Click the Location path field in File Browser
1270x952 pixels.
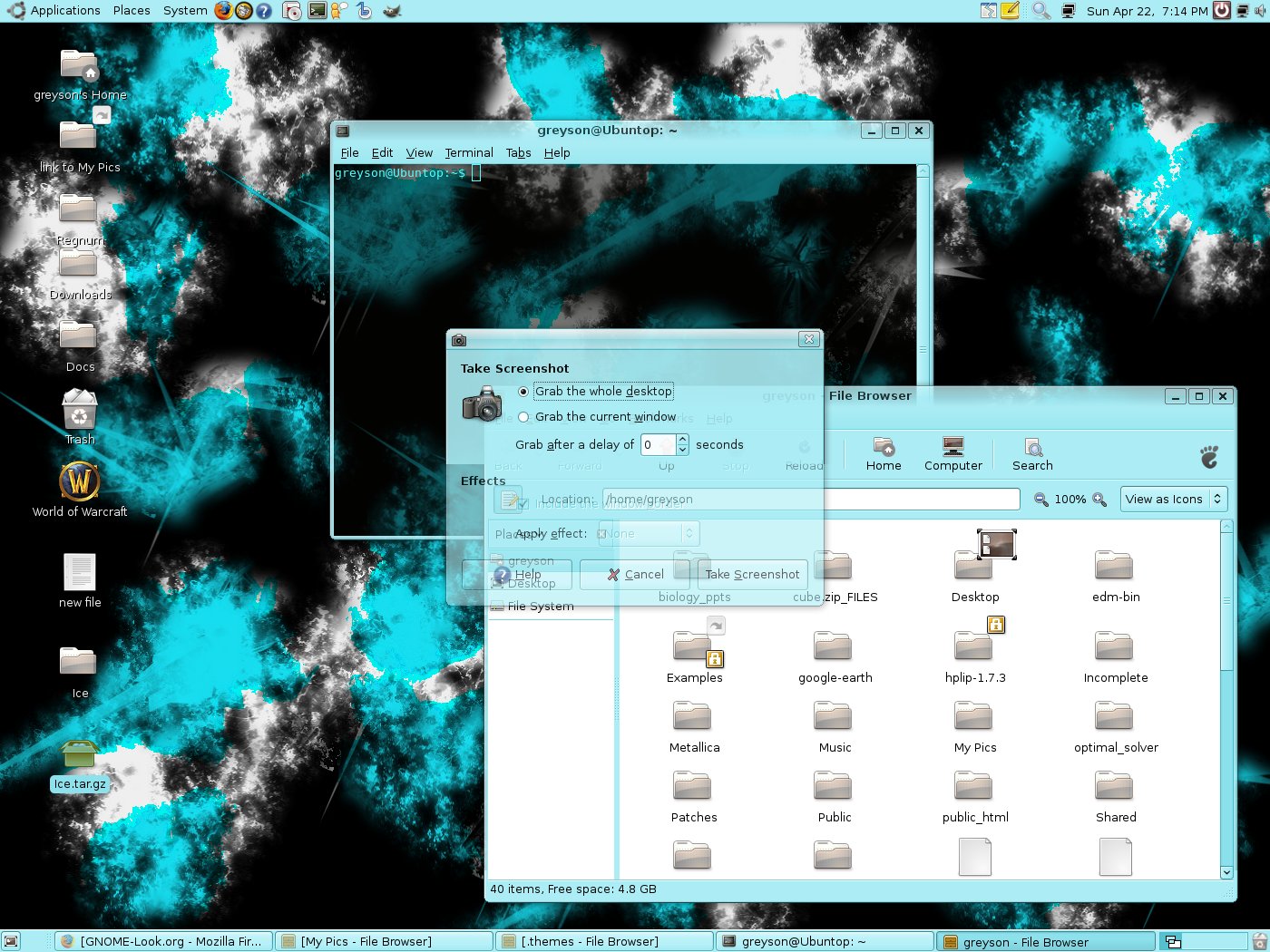811,499
